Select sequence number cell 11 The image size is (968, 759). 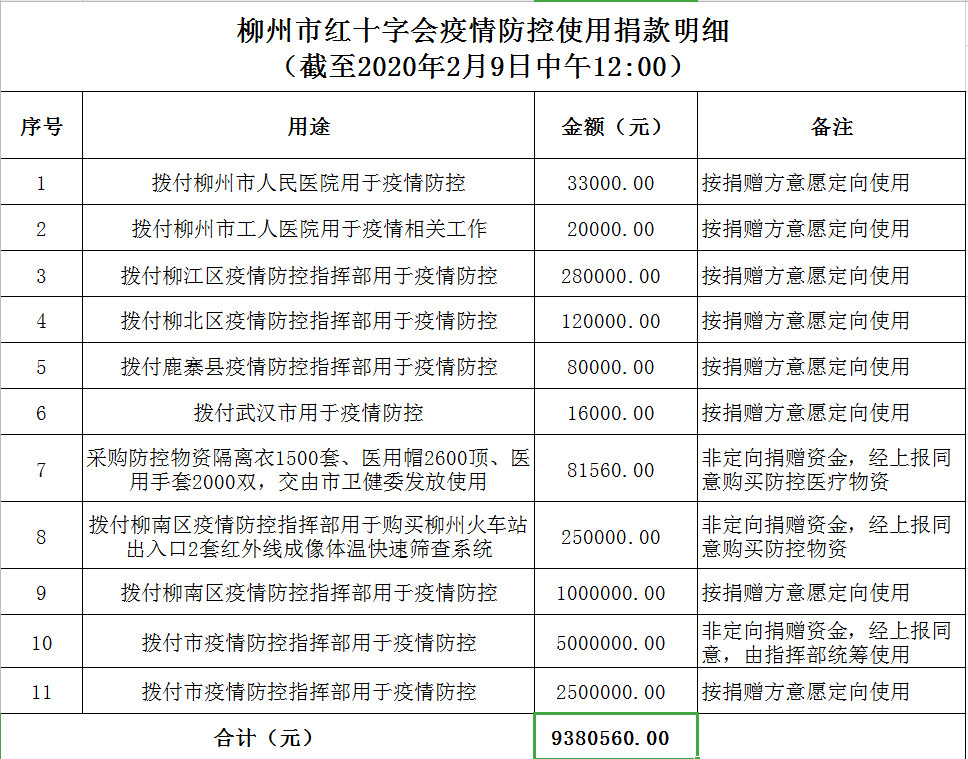pos(41,690)
